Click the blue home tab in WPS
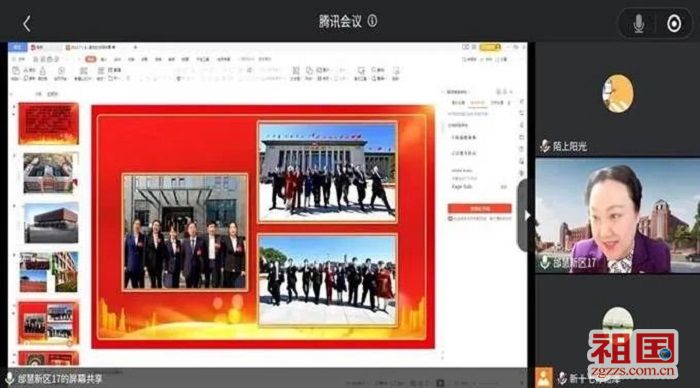700x388 pixels. (x=18, y=47)
